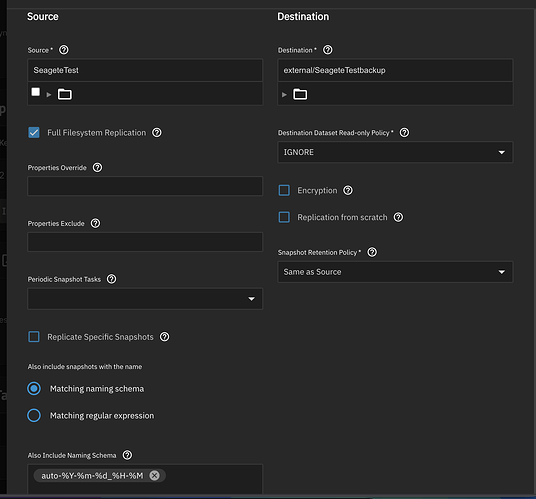Viewport: 536px width, 499px height.
Task: Enable Replication from scratch
Action: pos(284,217)
